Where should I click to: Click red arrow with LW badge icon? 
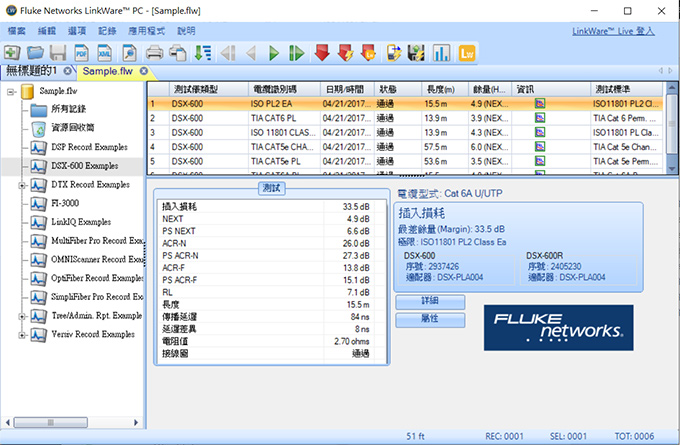[369, 53]
